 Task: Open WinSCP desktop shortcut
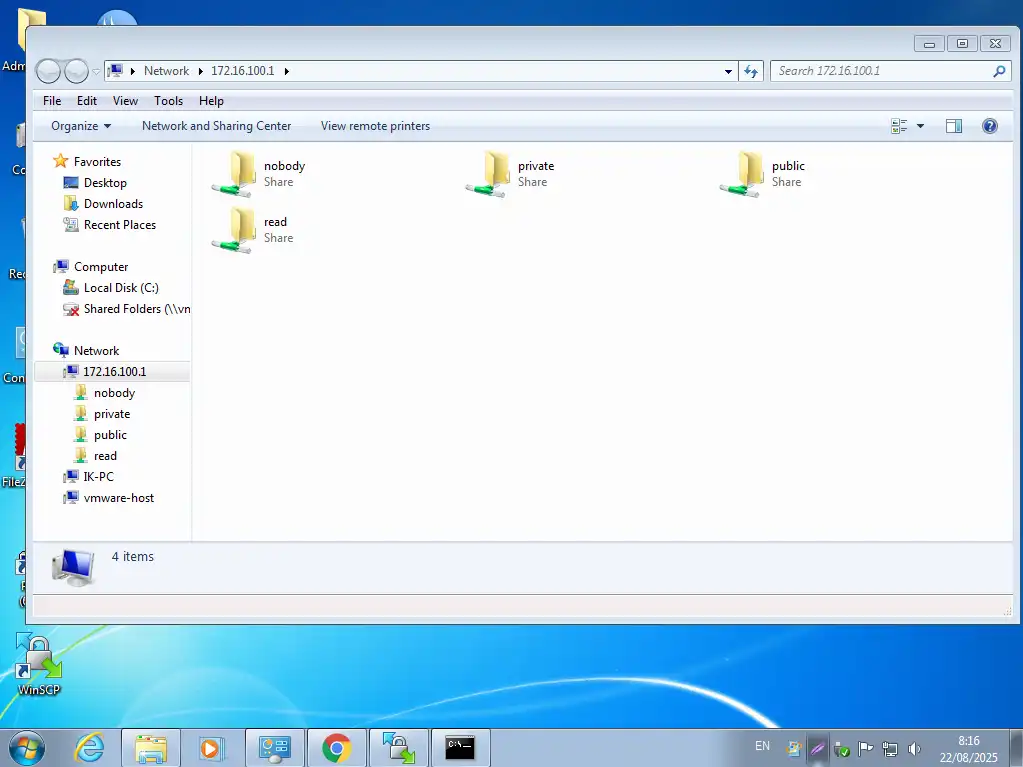[39, 664]
